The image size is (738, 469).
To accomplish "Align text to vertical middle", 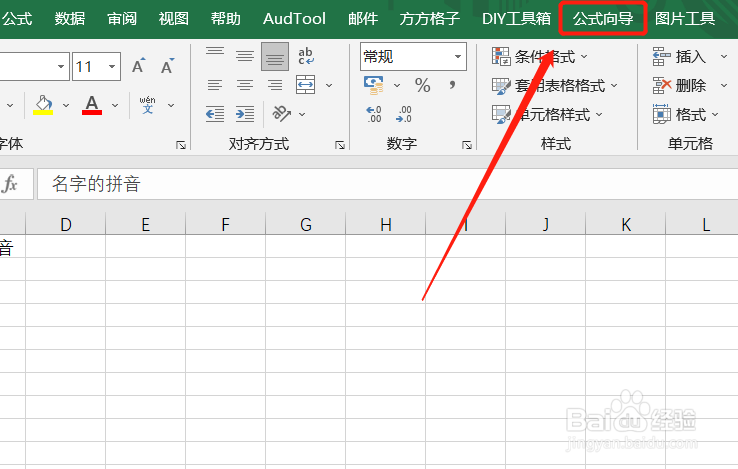I will tap(245, 56).
